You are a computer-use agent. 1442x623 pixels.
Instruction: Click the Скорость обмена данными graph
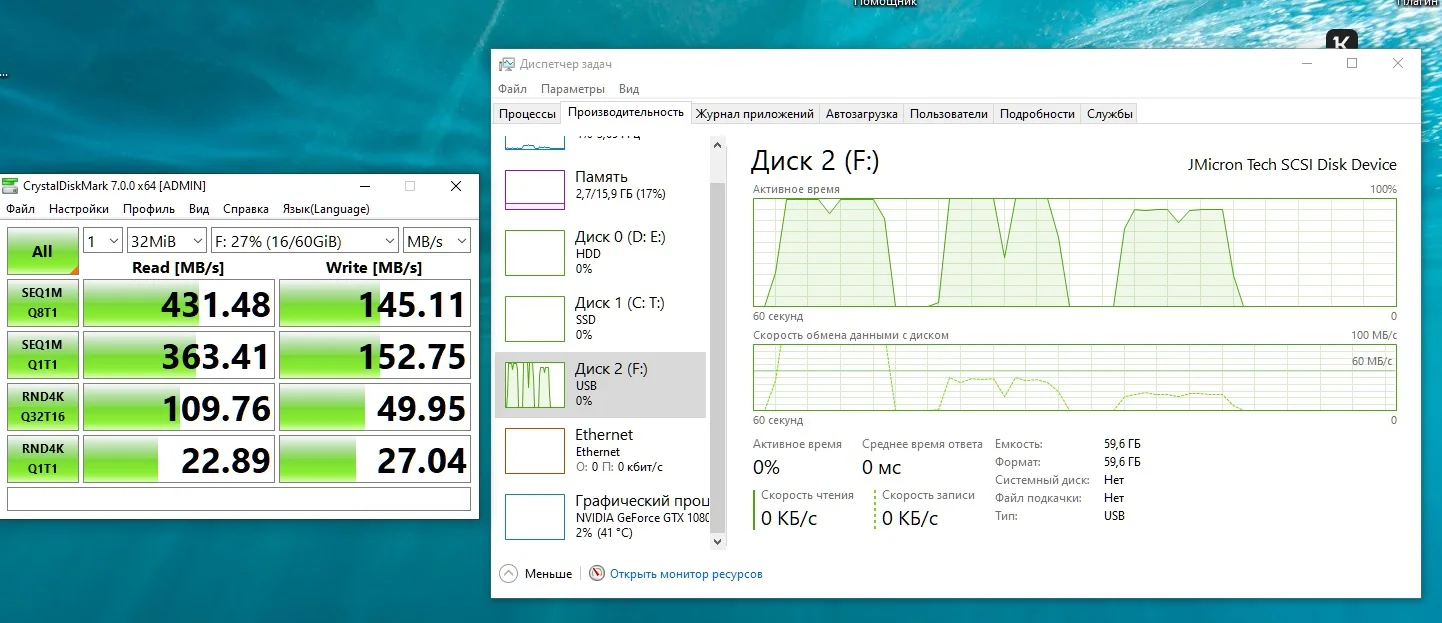pos(1075,377)
